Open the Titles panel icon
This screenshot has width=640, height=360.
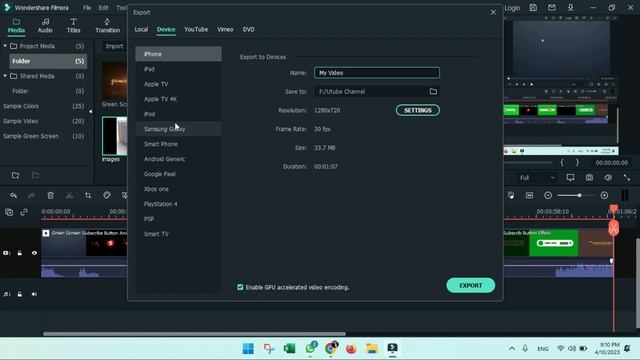pos(73,25)
